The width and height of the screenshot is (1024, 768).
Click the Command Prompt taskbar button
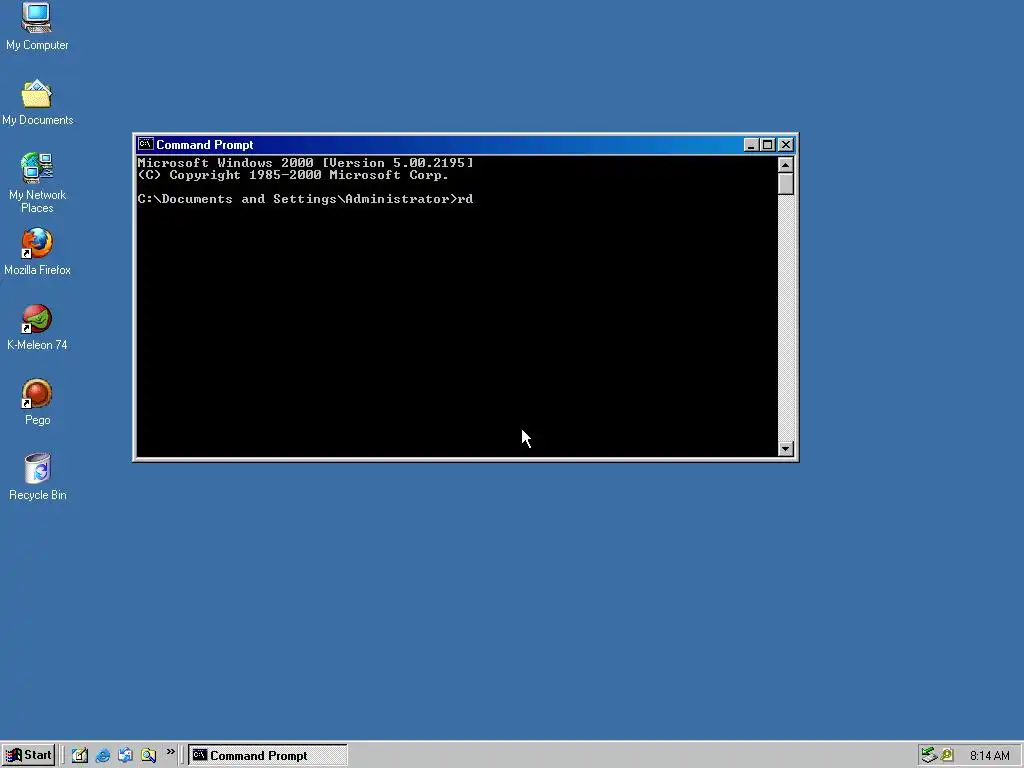coord(268,756)
